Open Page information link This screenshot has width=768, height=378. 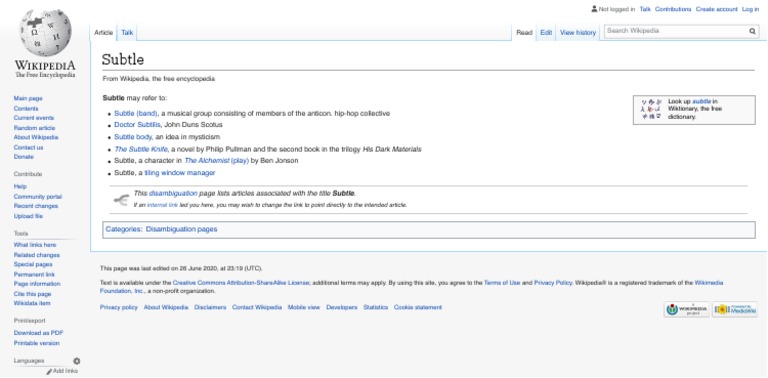(x=37, y=284)
